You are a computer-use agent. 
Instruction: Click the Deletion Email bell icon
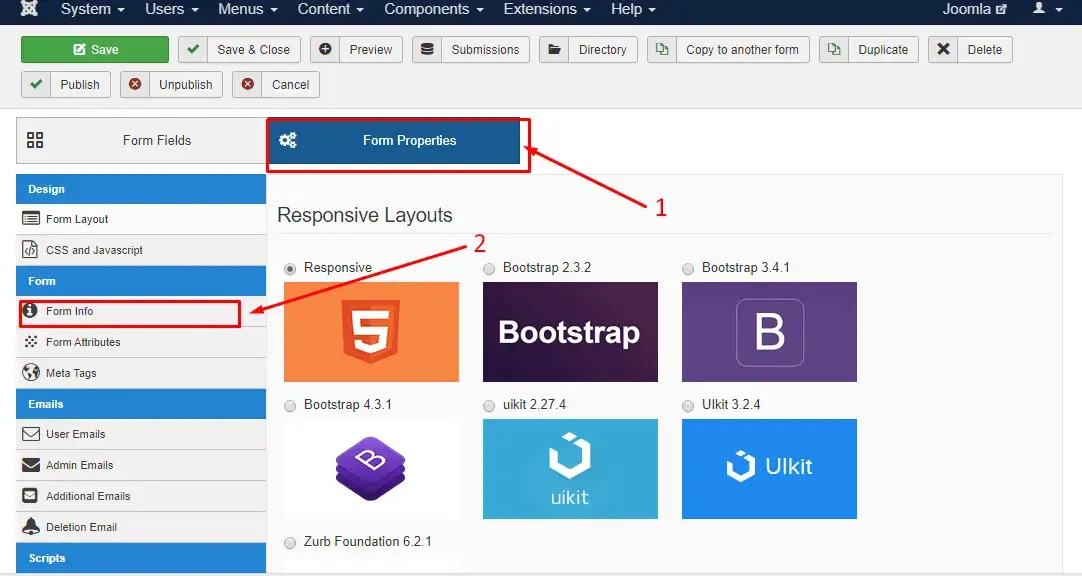(x=31, y=526)
